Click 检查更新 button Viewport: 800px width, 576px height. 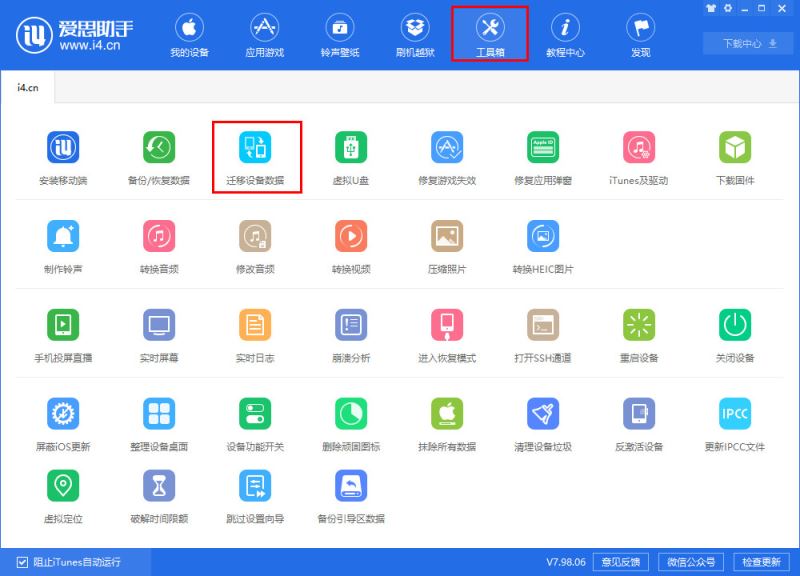click(x=761, y=562)
